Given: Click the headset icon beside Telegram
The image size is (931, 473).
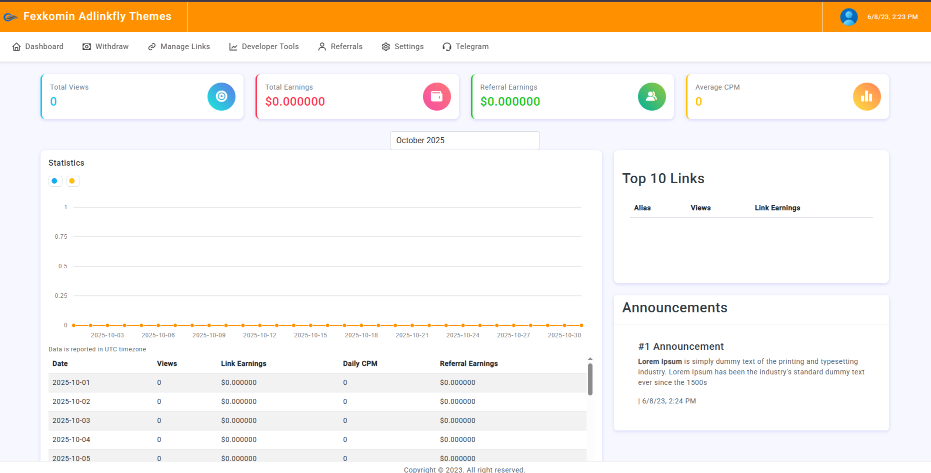Looking at the screenshot, I should [447, 47].
